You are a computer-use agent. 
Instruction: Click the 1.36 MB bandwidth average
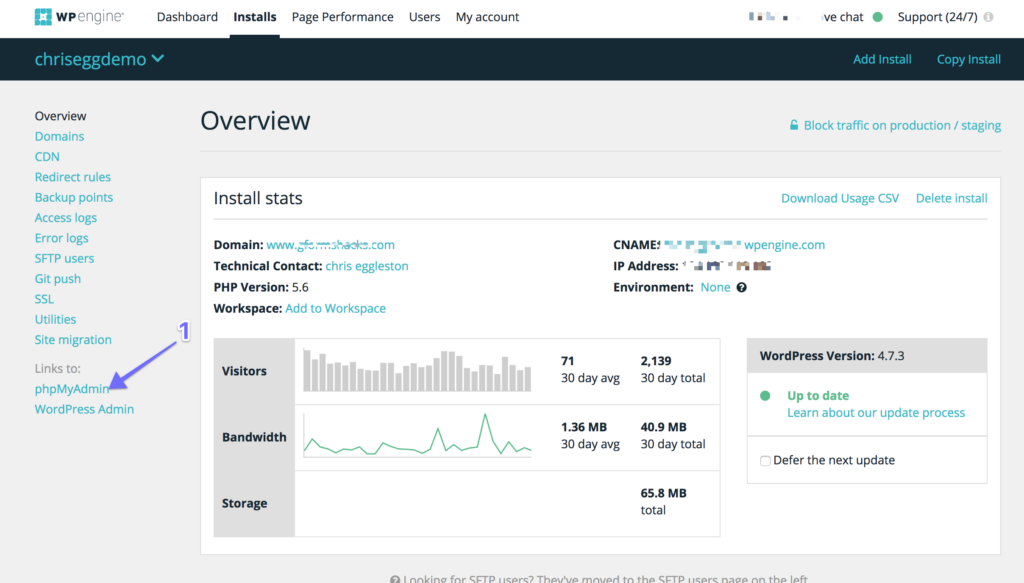(584, 427)
